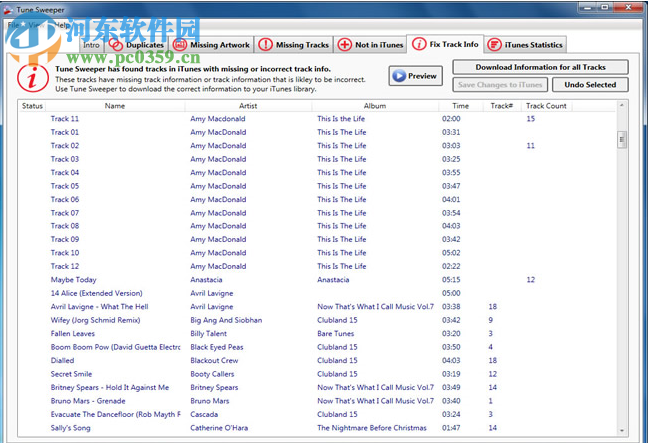Click the track list scrollbar thumb
Screen dimensions: 652x443
coord(622,140)
